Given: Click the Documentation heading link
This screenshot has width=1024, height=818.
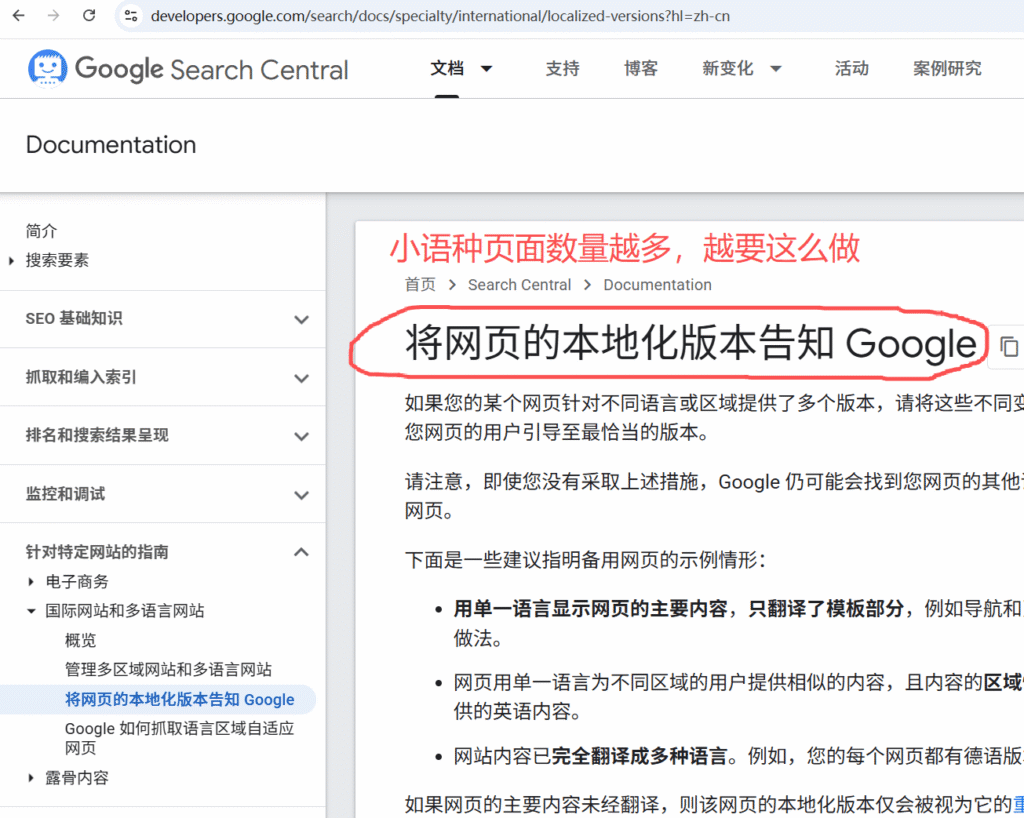Looking at the screenshot, I should tap(111, 145).
